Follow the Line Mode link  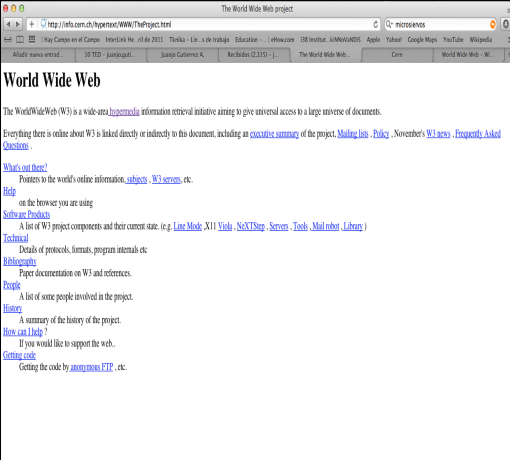(188, 226)
